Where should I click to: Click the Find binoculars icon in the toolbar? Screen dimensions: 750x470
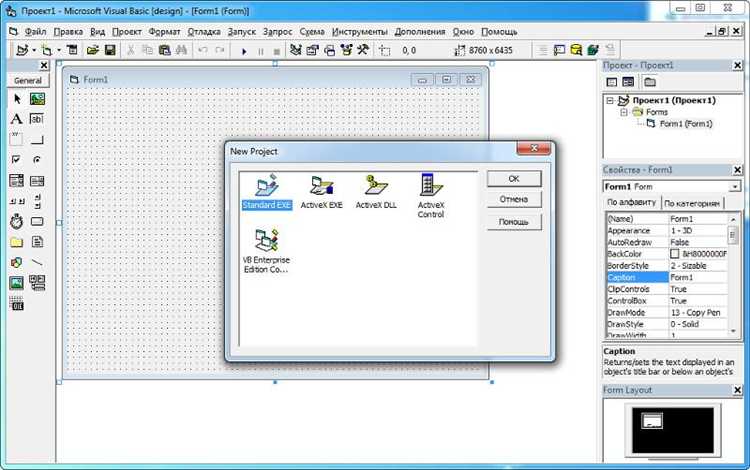click(181, 50)
